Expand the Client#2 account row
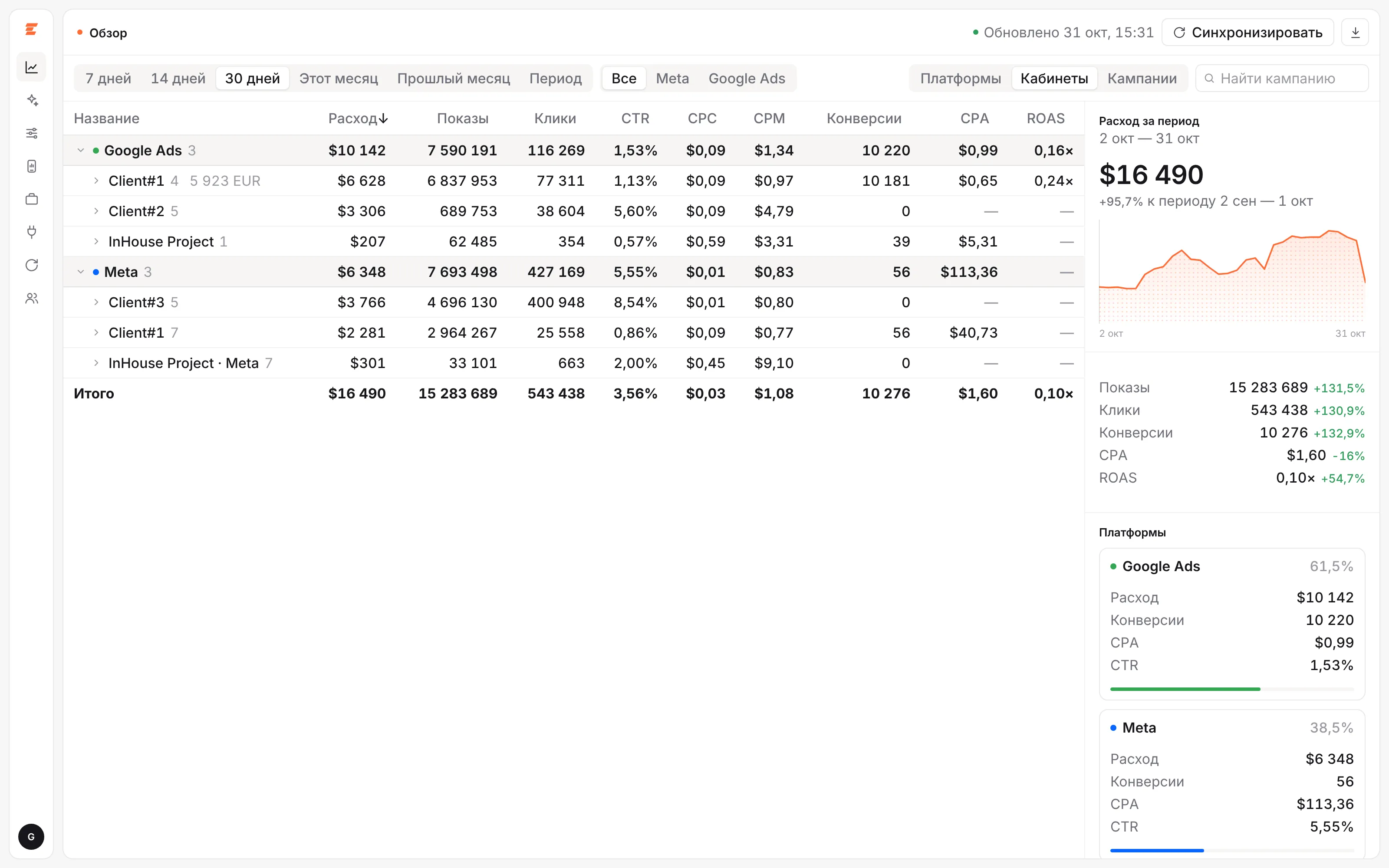The width and height of the screenshot is (1389, 868). [x=96, y=211]
